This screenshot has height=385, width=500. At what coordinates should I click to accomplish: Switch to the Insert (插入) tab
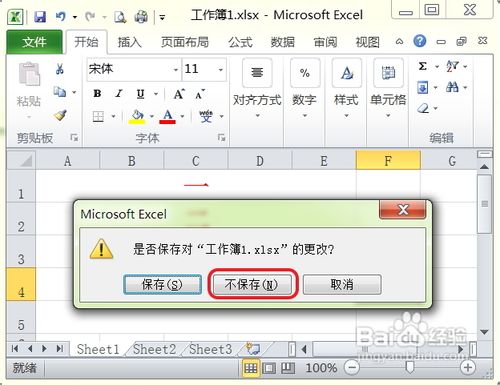coord(129,42)
